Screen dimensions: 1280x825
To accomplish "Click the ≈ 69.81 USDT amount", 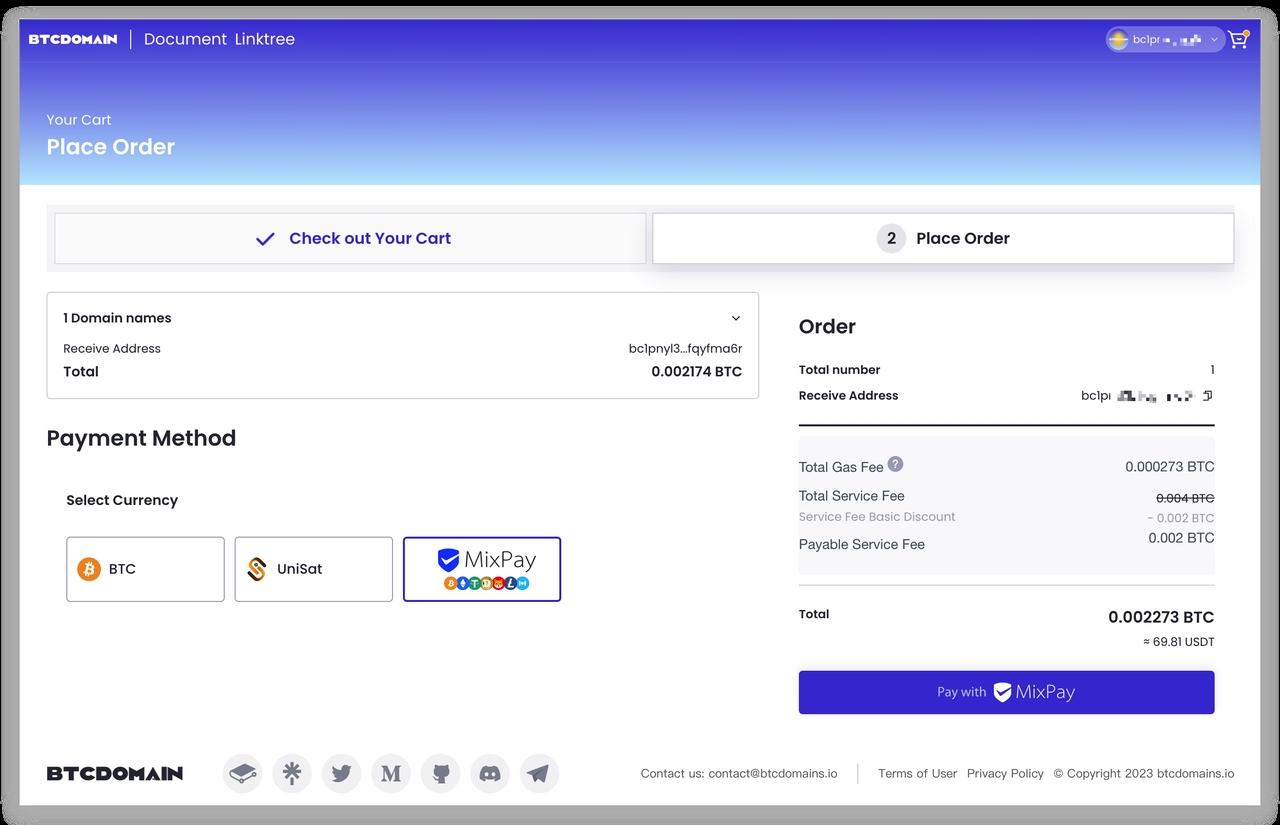I will tap(1179, 642).
